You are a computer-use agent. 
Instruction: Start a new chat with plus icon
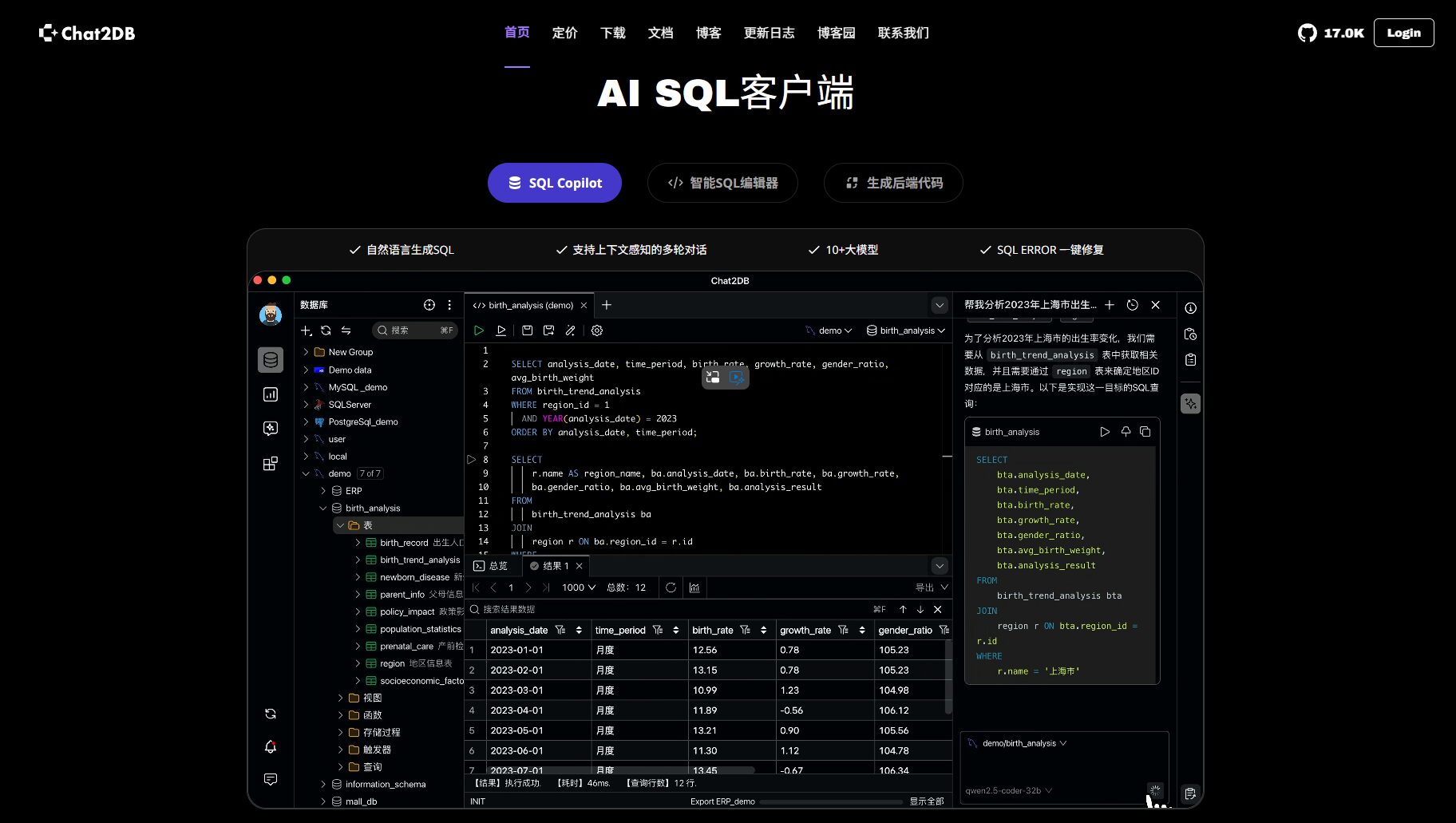click(1110, 305)
